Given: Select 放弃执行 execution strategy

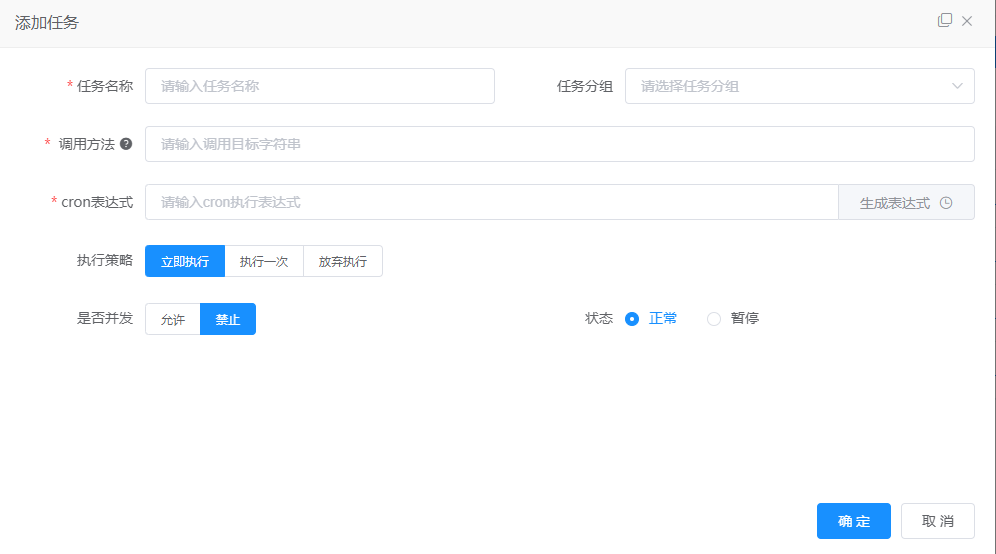Looking at the screenshot, I should click(x=343, y=261).
